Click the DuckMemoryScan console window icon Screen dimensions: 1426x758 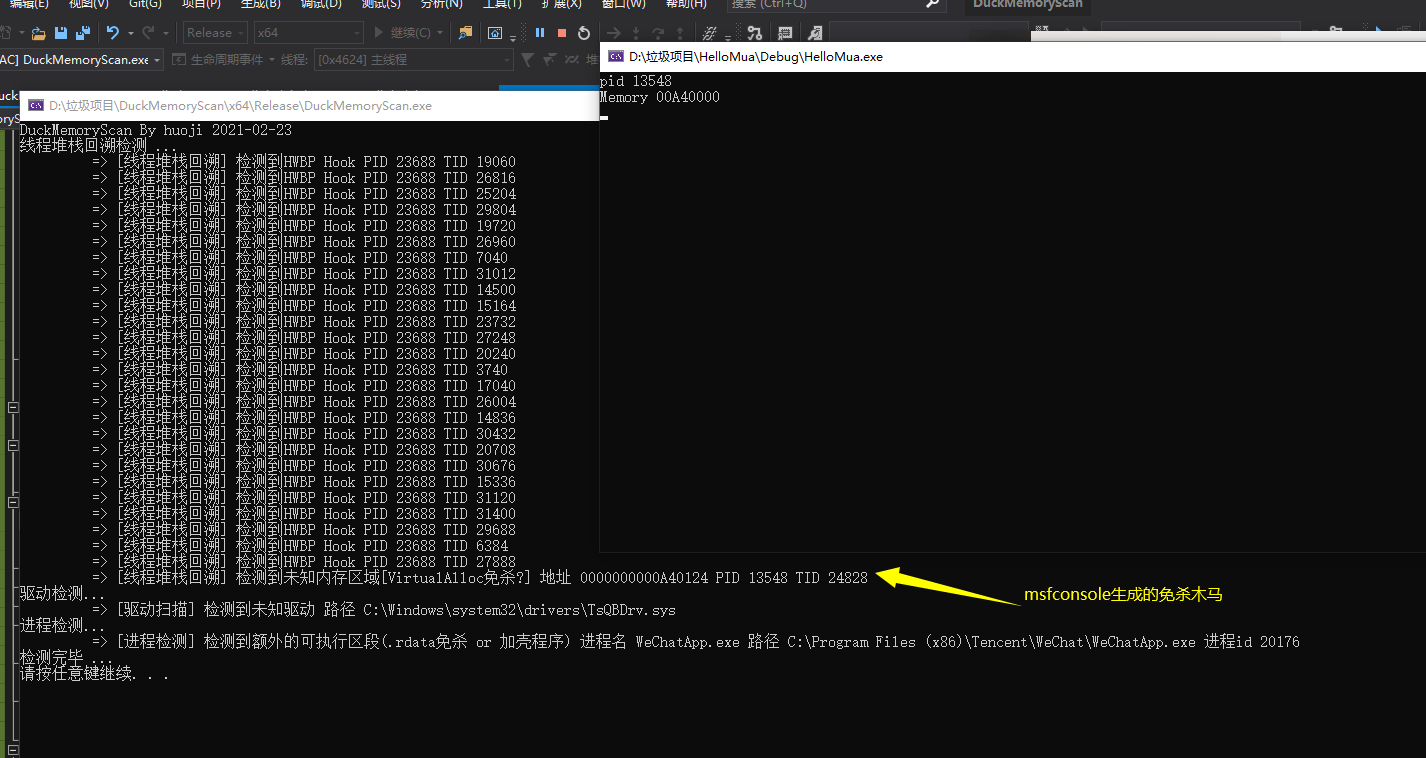tap(36, 106)
